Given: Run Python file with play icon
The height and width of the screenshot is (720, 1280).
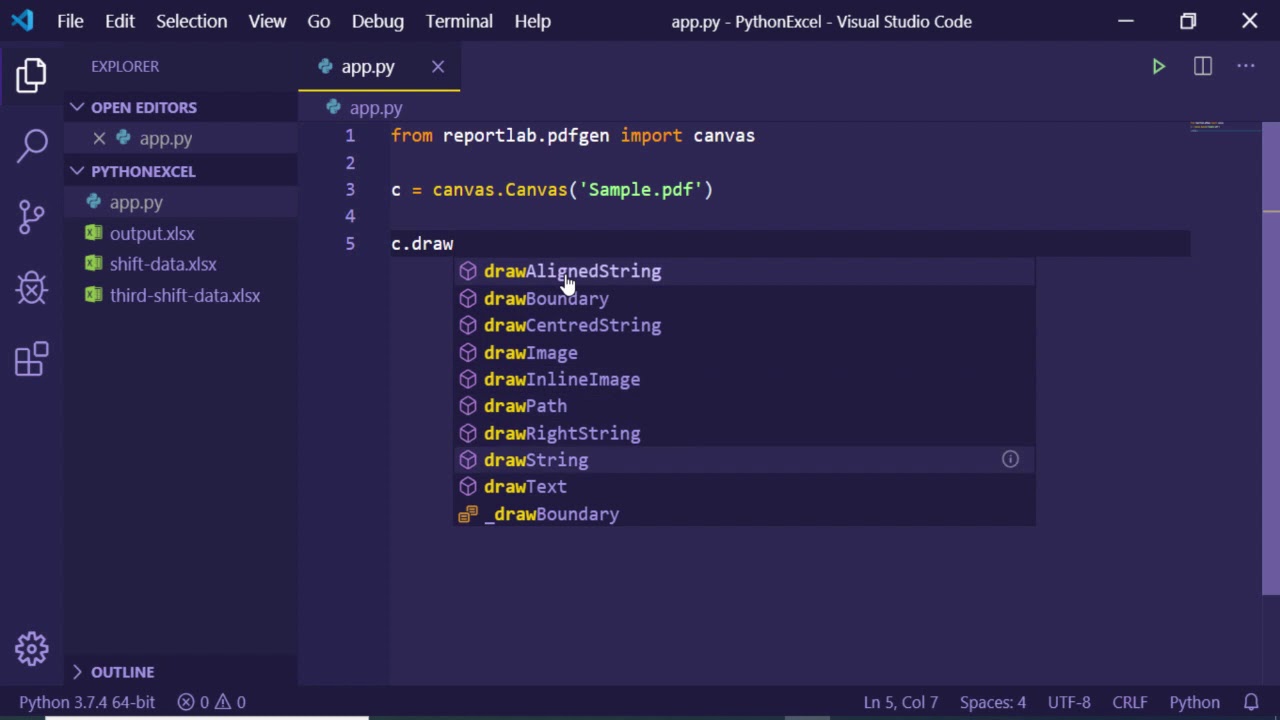Looking at the screenshot, I should point(1158,66).
